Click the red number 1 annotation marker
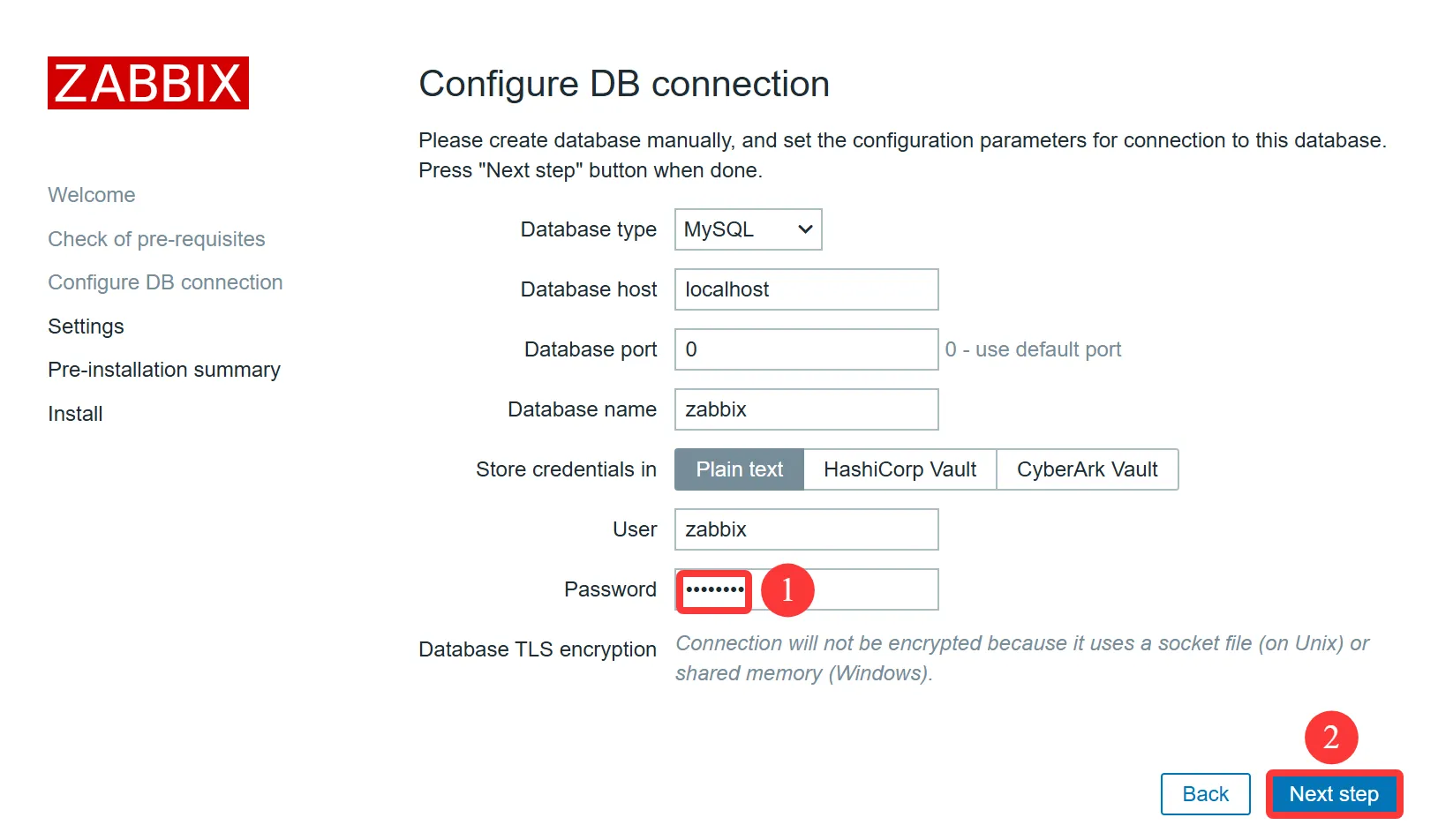The width and height of the screenshot is (1453, 840). (787, 589)
